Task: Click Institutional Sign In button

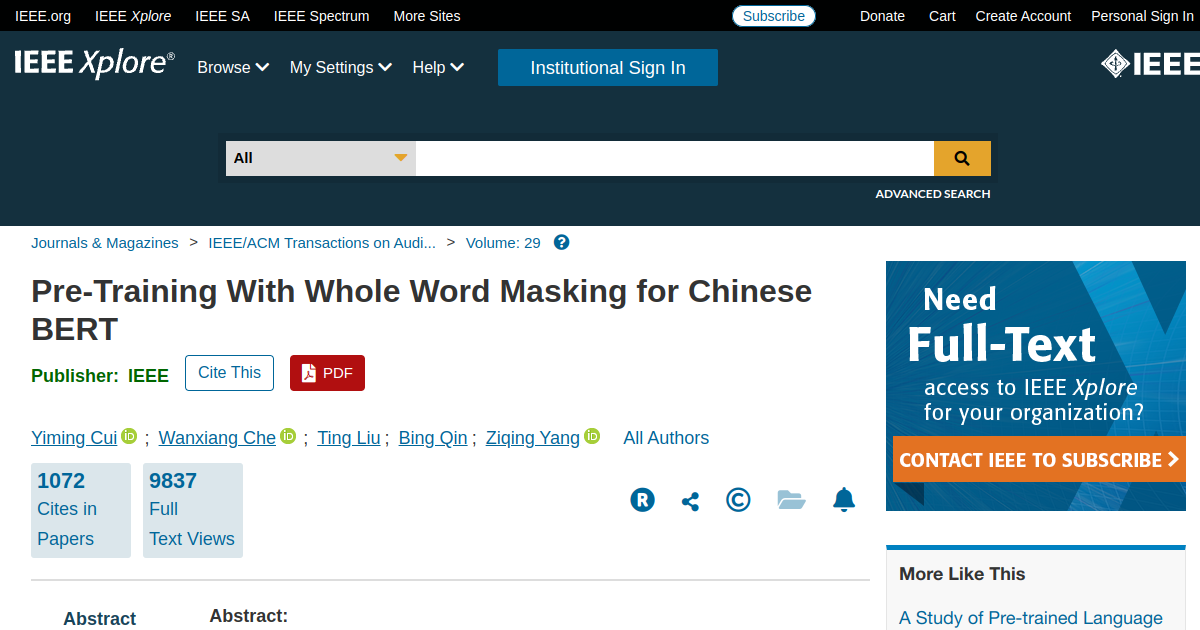Action: point(608,68)
